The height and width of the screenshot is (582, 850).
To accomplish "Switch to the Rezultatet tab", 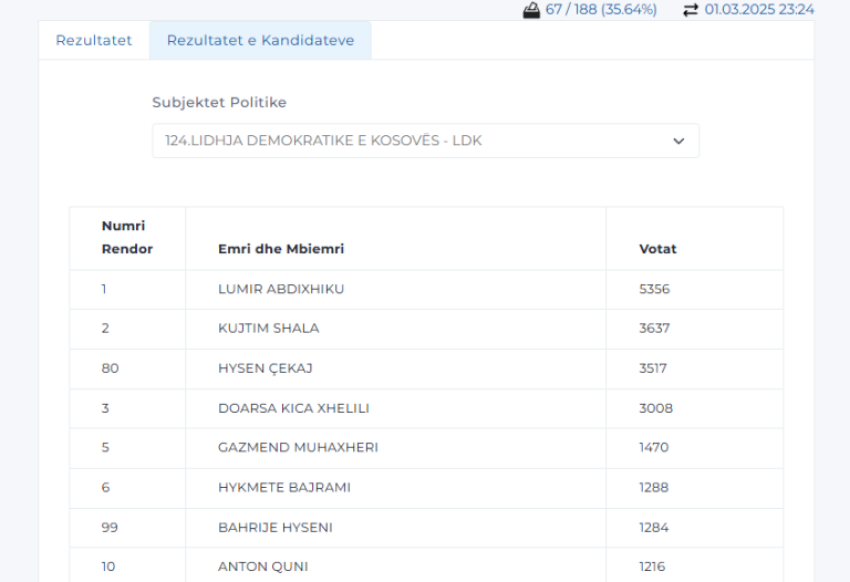I will 94,41.
